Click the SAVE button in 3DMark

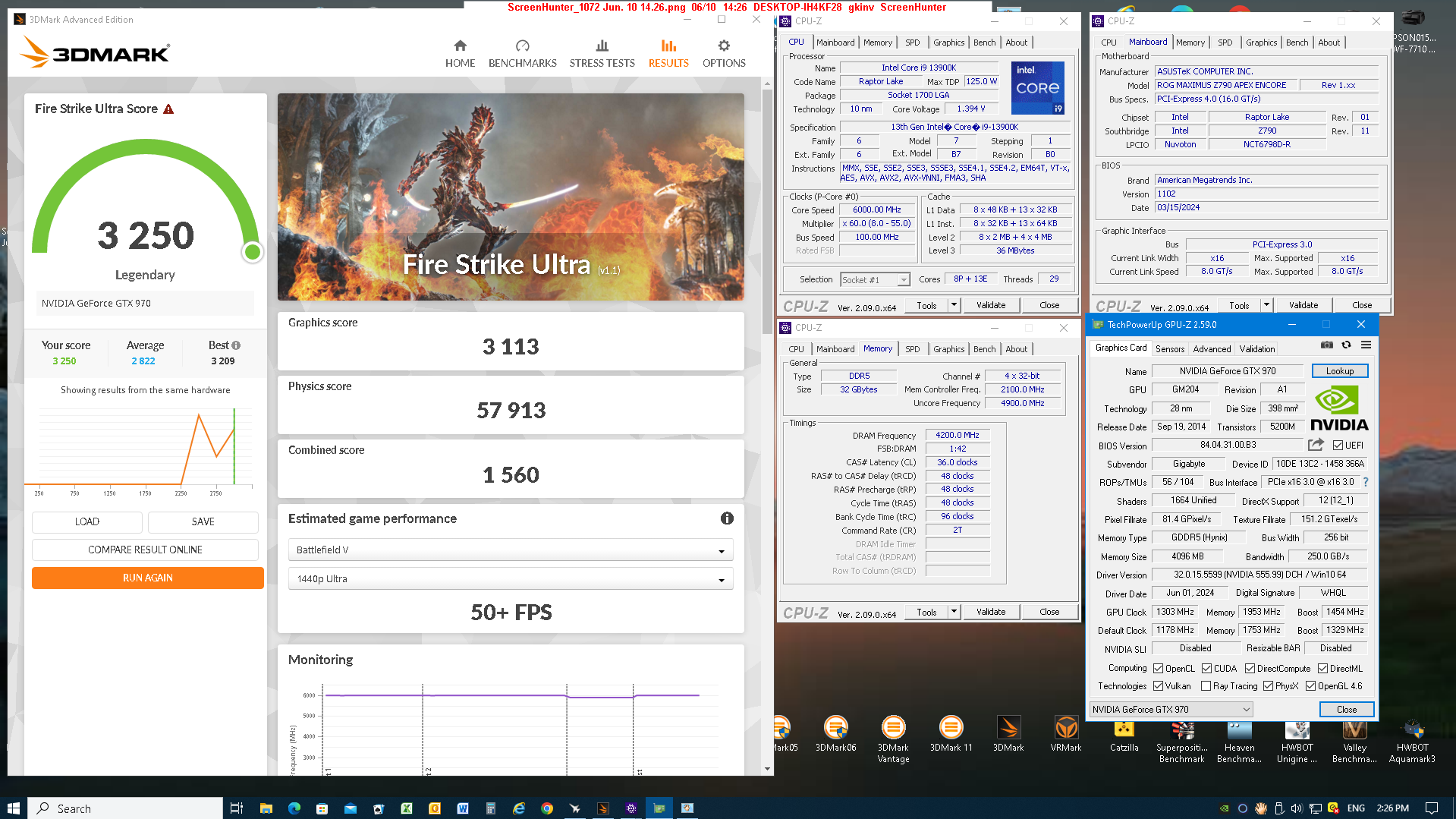(203, 521)
